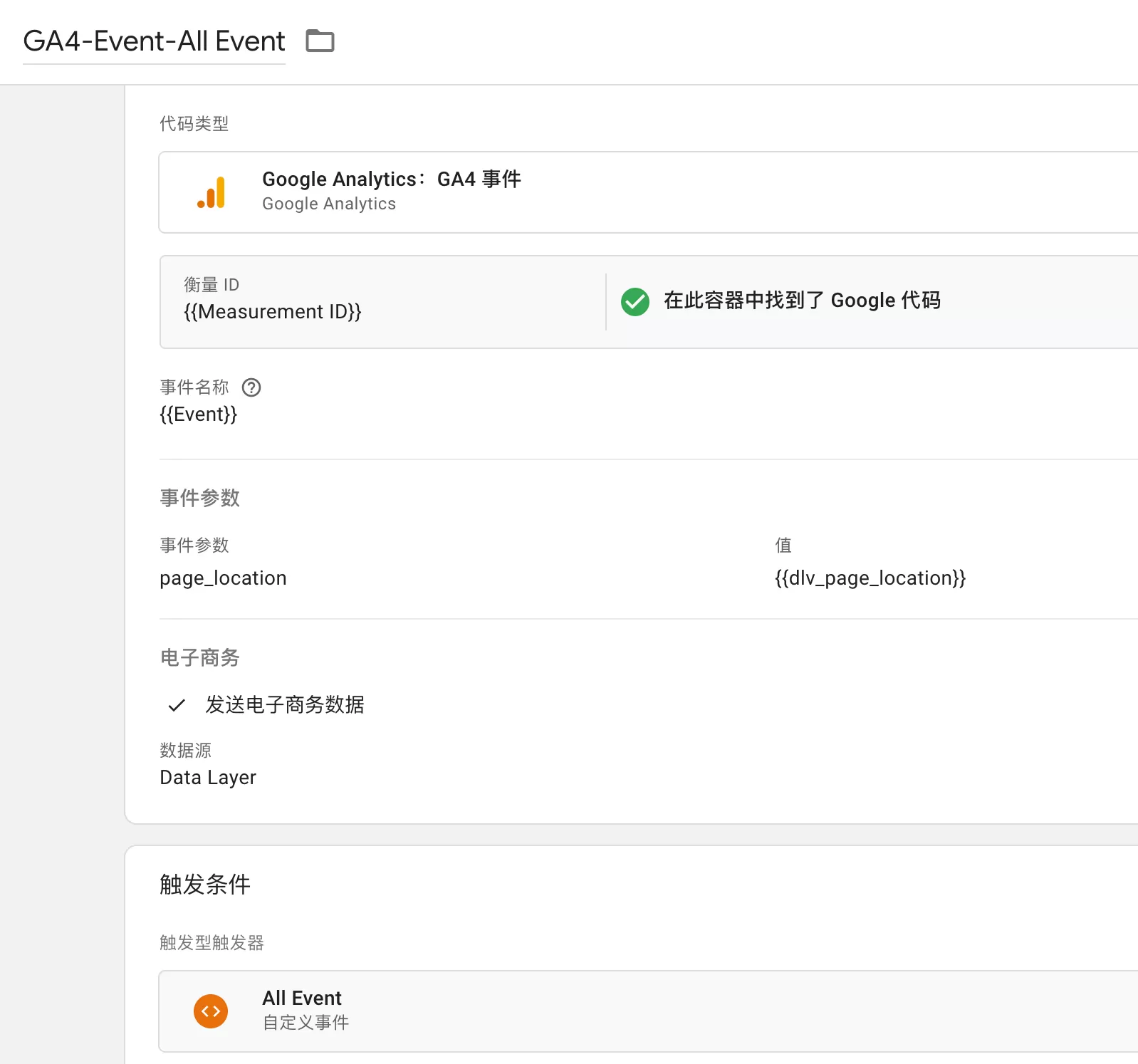Click the 电子商务 section heading
The height and width of the screenshot is (1064, 1138).
[x=200, y=657]
